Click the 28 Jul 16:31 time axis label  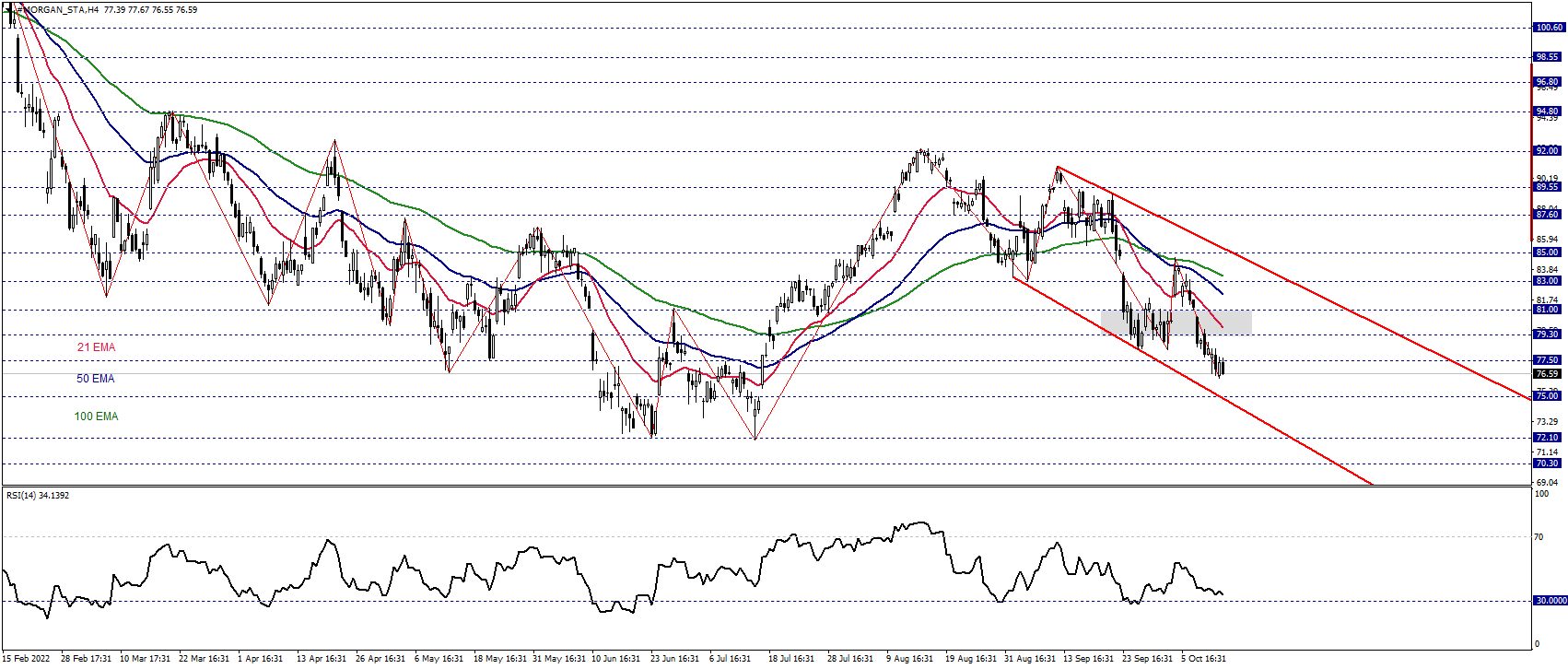(x=850, y=659)
